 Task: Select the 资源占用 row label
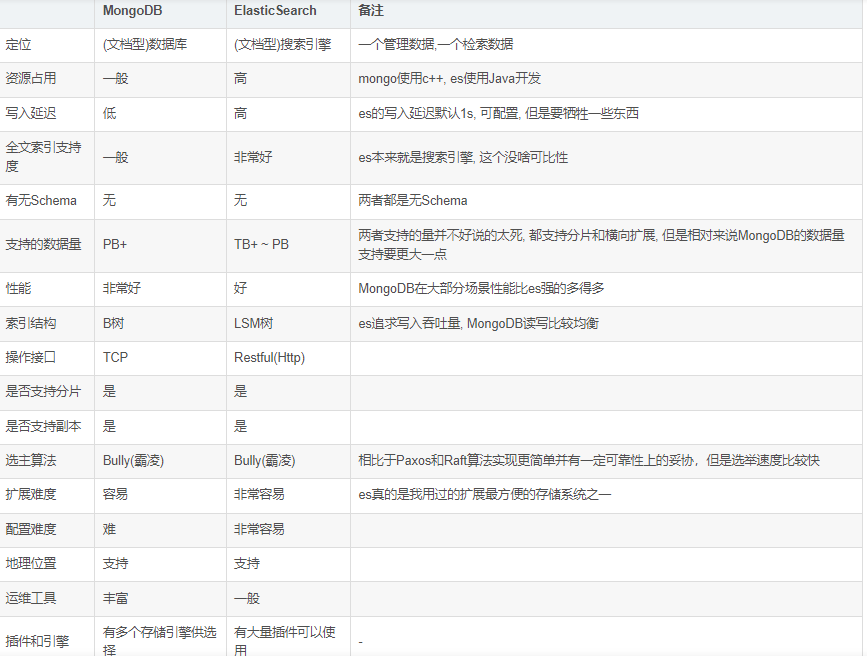click(31, 78)
